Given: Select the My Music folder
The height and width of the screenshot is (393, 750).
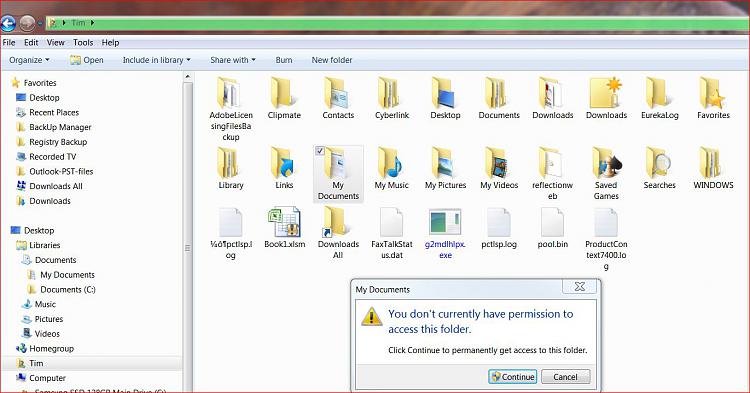Looking at the screenshot, I should pos(392,168).
